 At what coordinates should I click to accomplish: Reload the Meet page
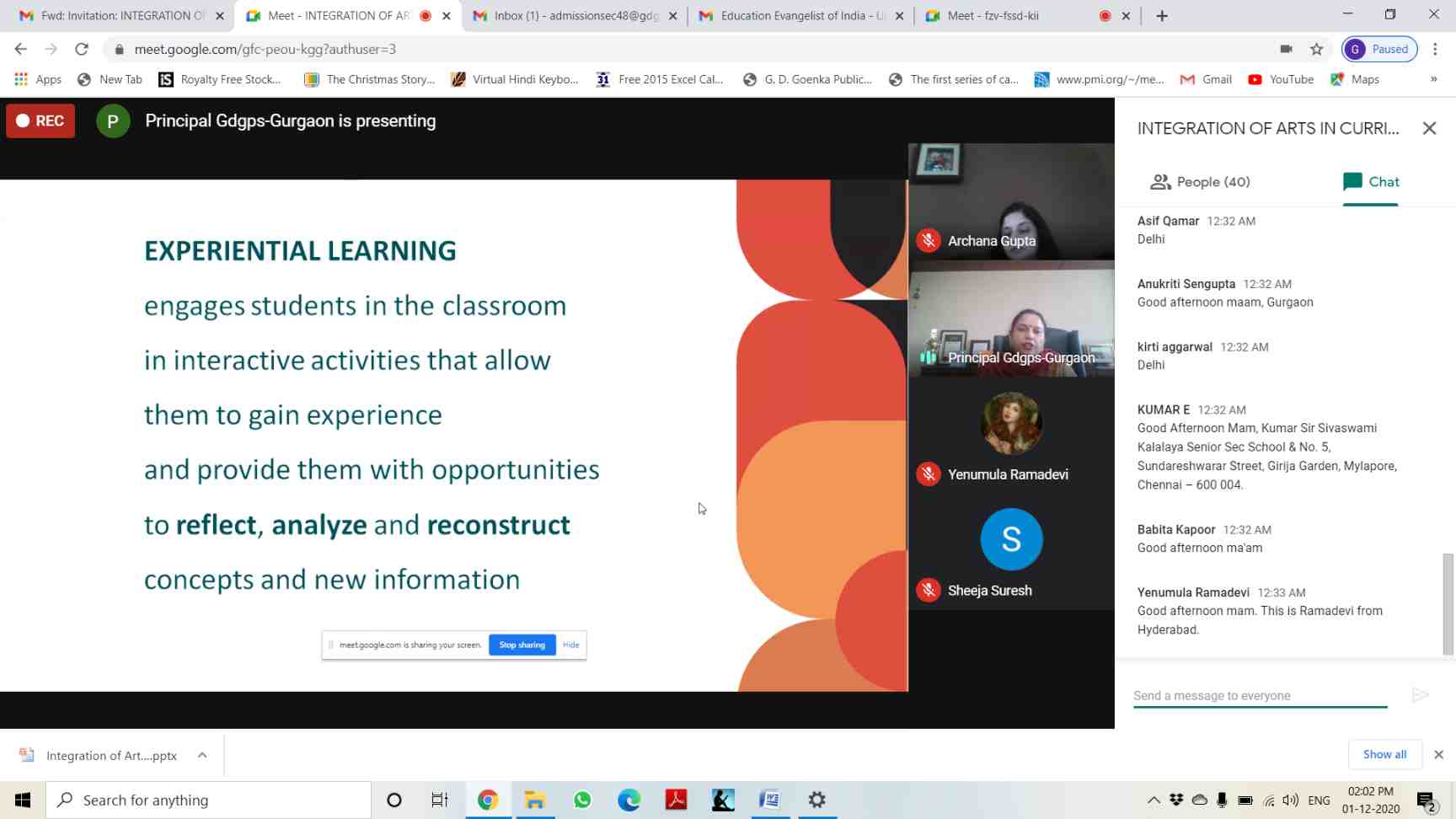pyautogui.click(x=82, y=49)
